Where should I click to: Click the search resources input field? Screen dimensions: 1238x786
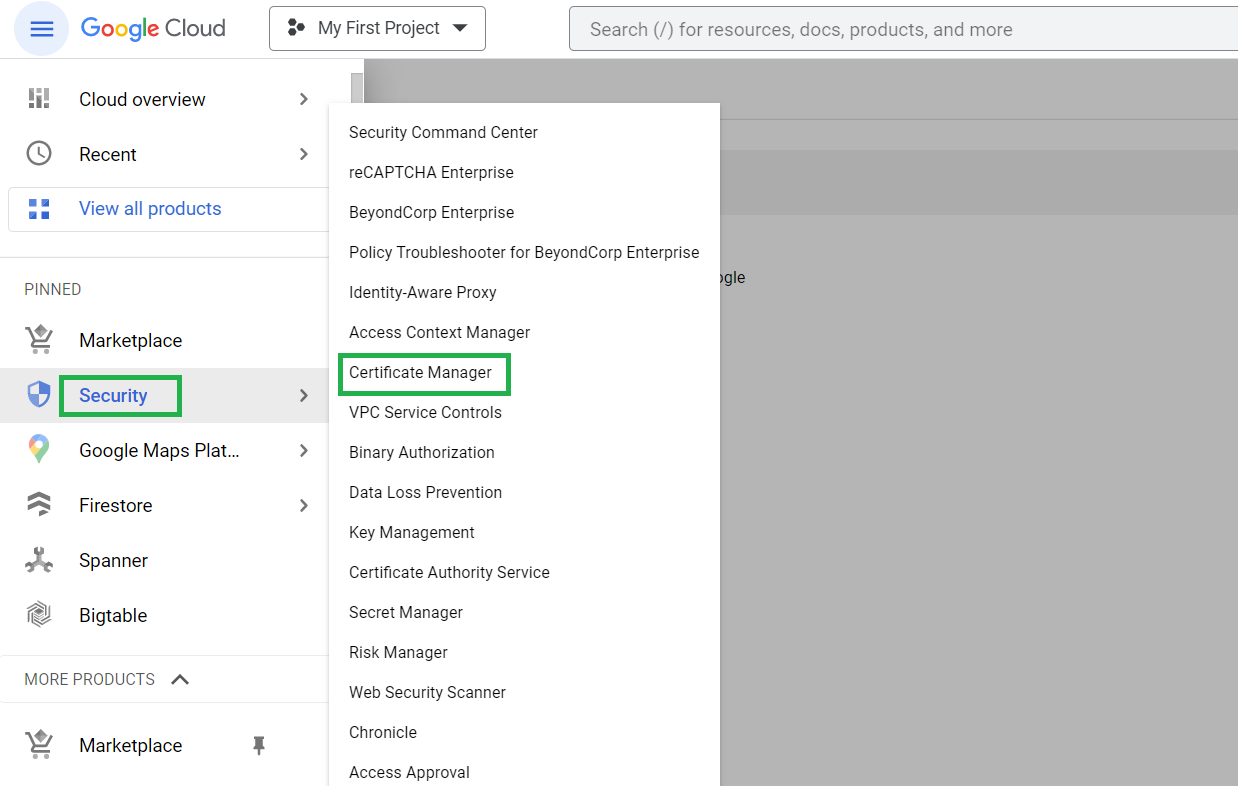tap(903, 29)
